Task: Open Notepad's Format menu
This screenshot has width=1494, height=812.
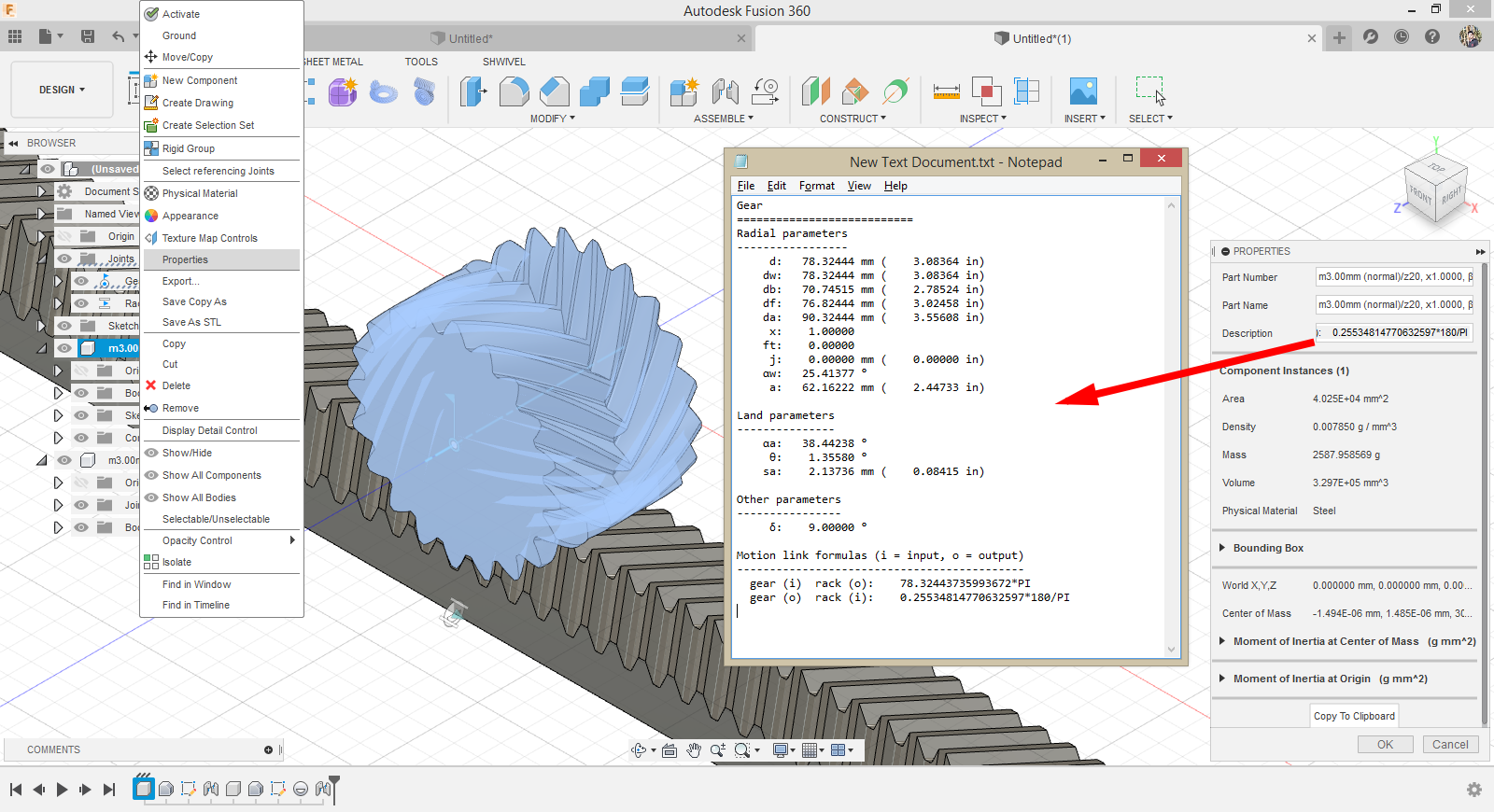Action: [817, 186]
